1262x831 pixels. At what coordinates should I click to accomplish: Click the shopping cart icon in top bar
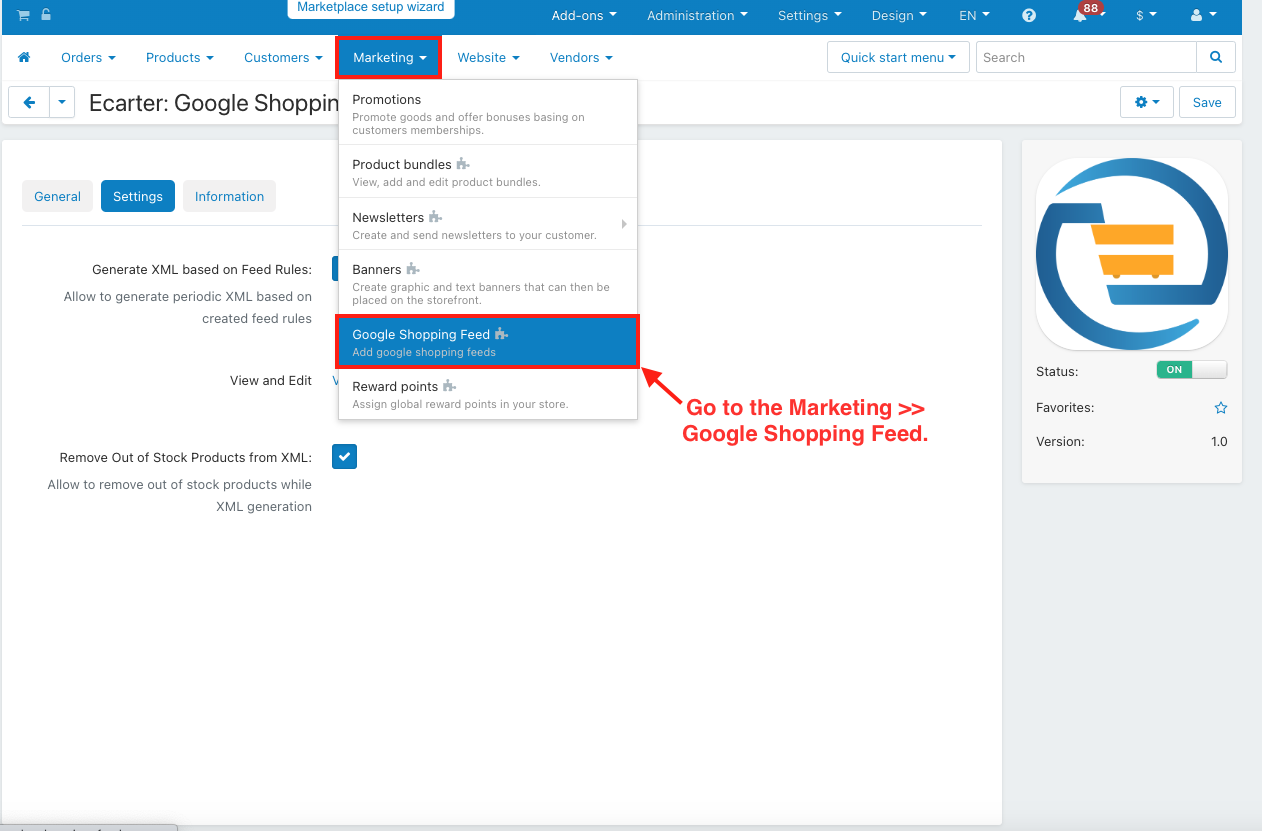(x=23, y=15)
